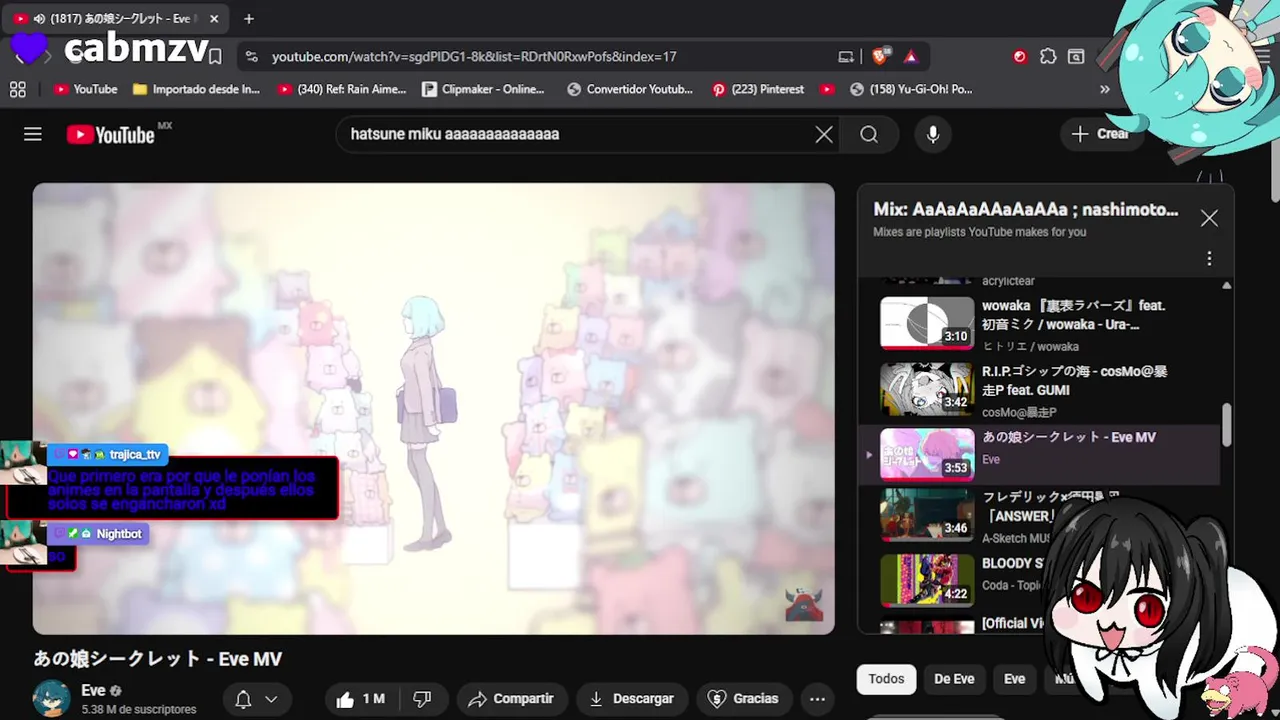Viewport: 1280px width, 720px height.
Task: Open Brave Shields lion icon
Action: point(881,57)
